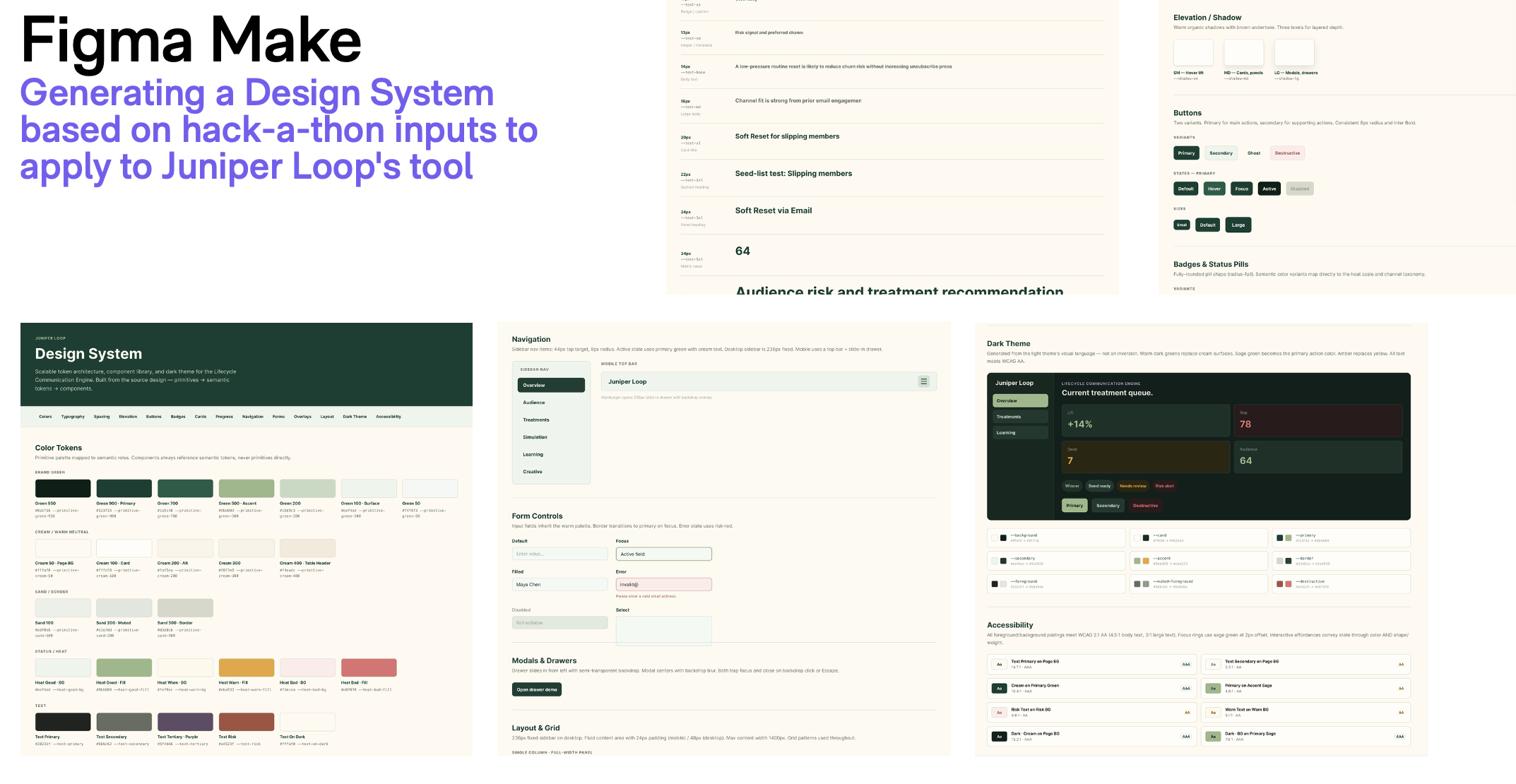Click the Needs review pill

pyautogui.click(x=1132, y=486)
